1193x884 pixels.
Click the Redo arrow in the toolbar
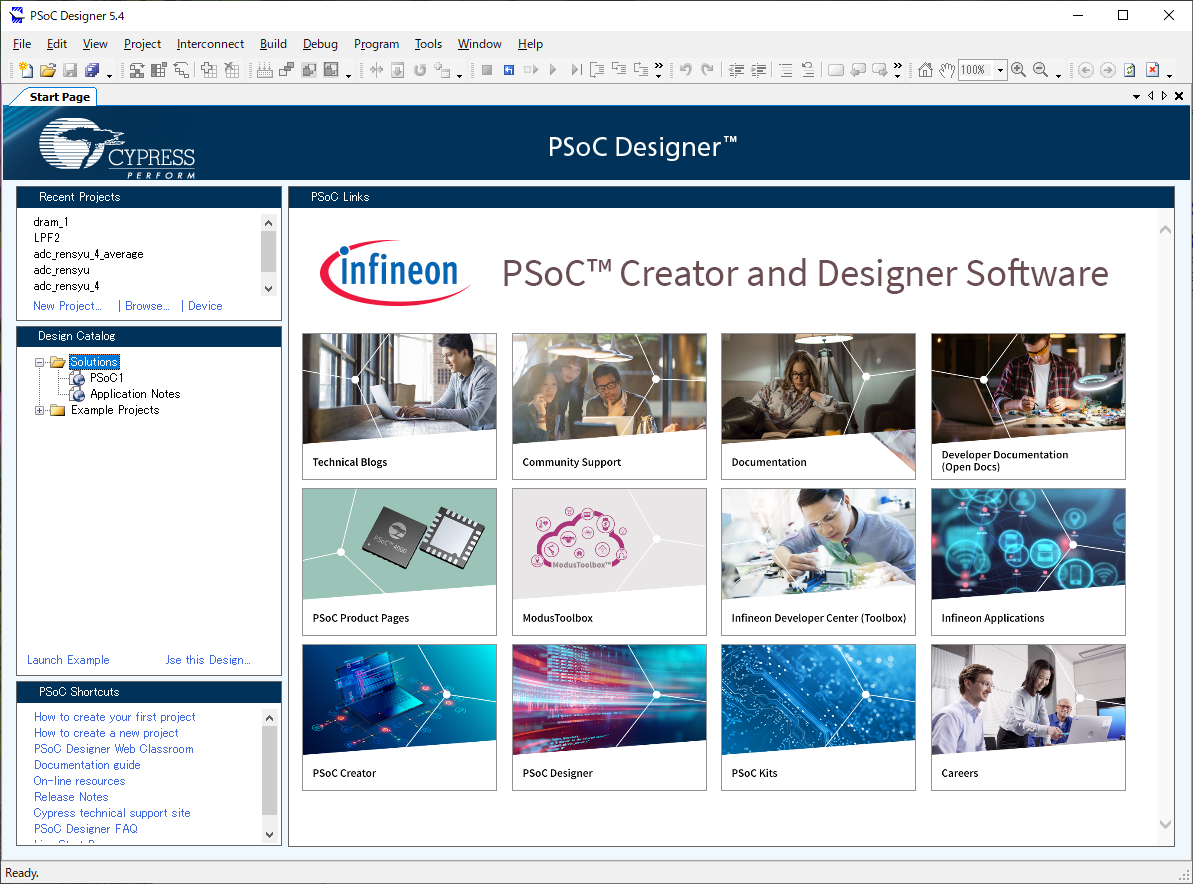(x=708, y=70)
